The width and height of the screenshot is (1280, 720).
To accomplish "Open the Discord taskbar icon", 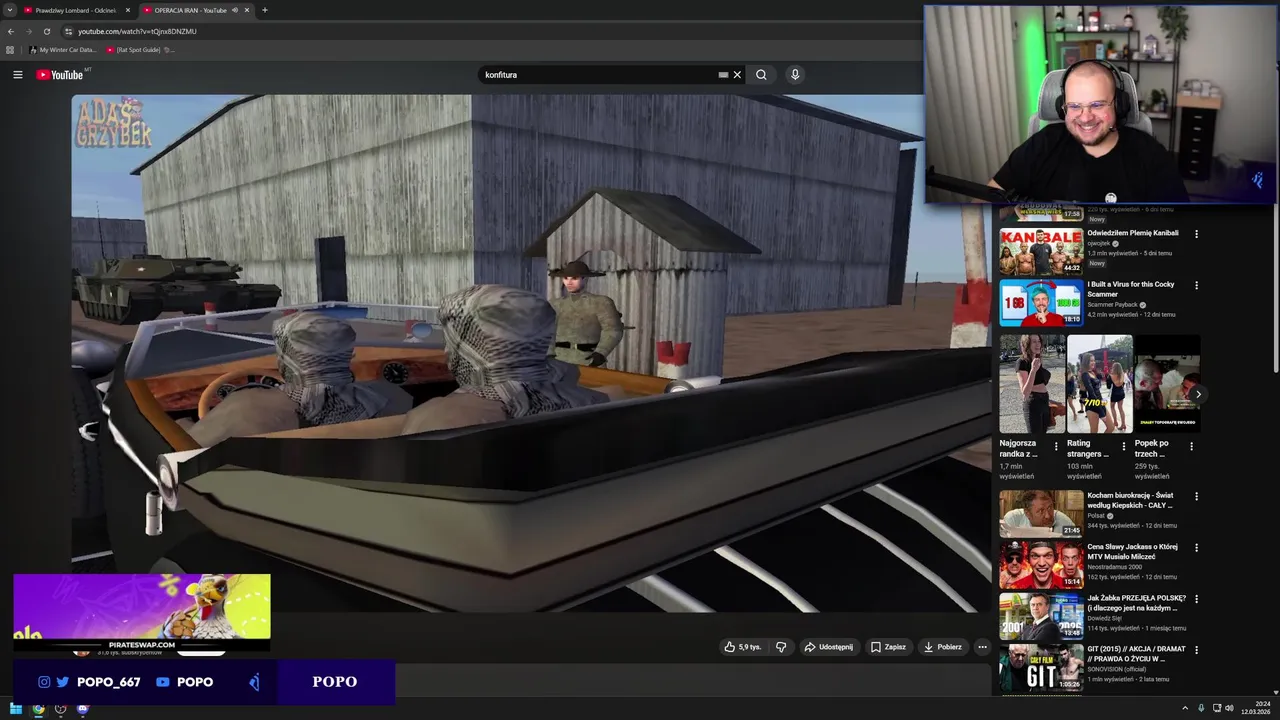I will click(82, 709).
